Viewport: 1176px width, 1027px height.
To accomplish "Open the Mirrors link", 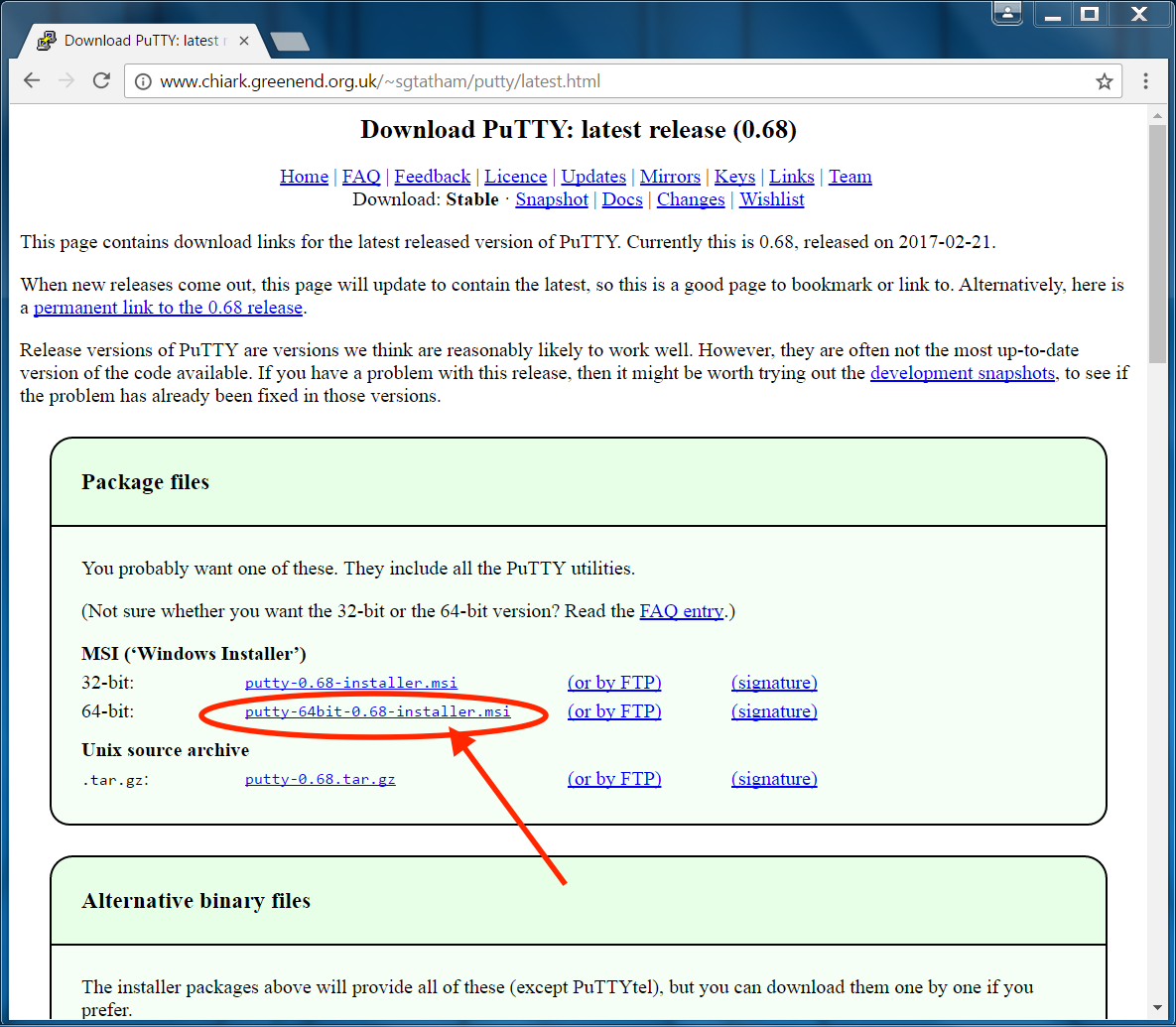I will tap(670, 177).
